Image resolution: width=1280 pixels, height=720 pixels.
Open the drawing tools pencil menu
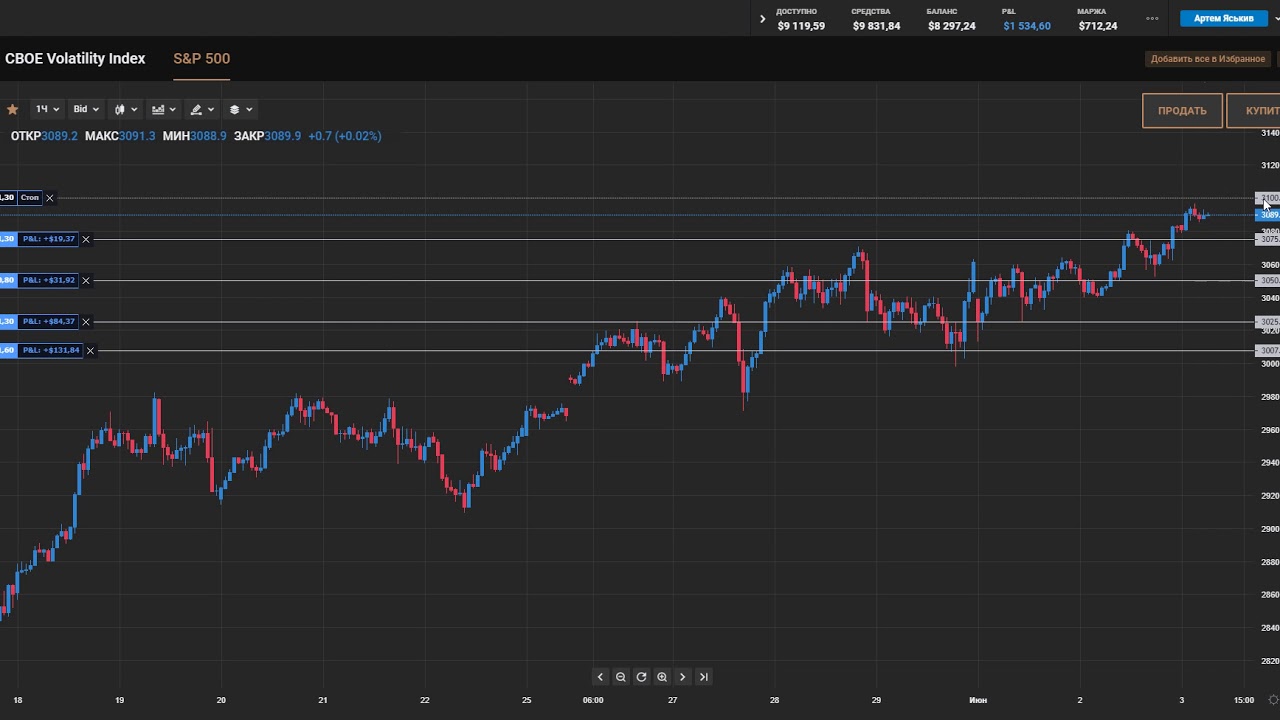tap(202, 109)
